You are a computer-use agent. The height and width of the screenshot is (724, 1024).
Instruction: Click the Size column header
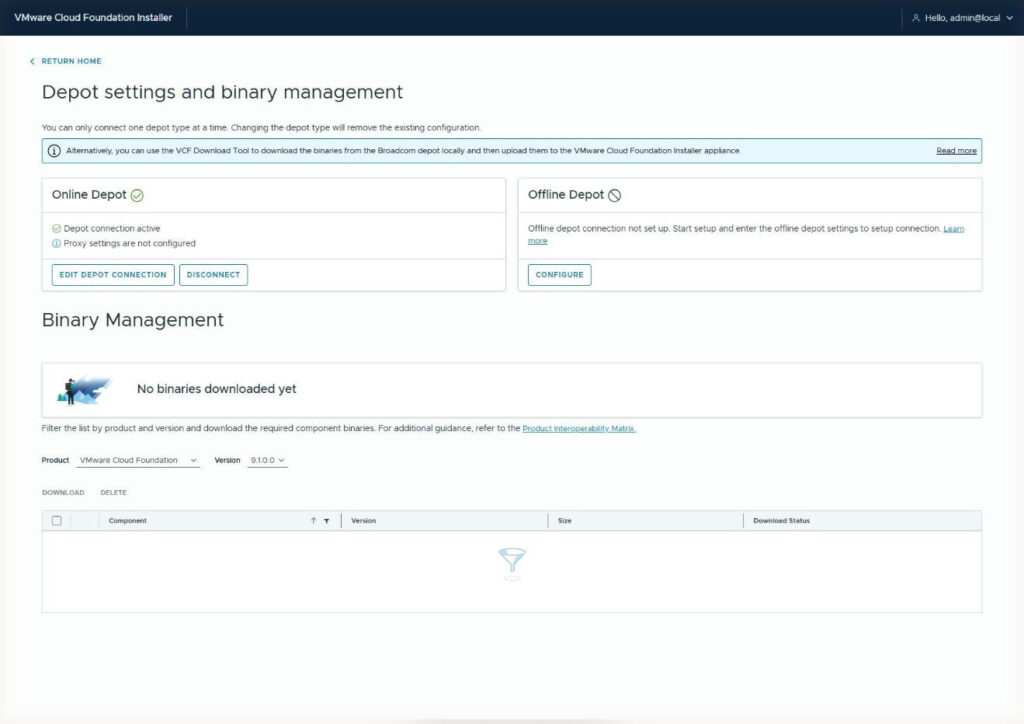click(565, 521)
